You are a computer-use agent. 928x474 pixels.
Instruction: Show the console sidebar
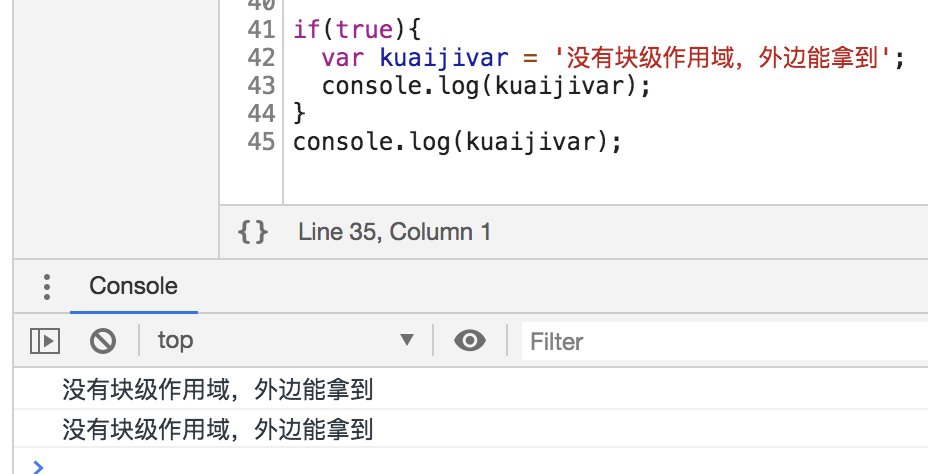coord(45,341)
